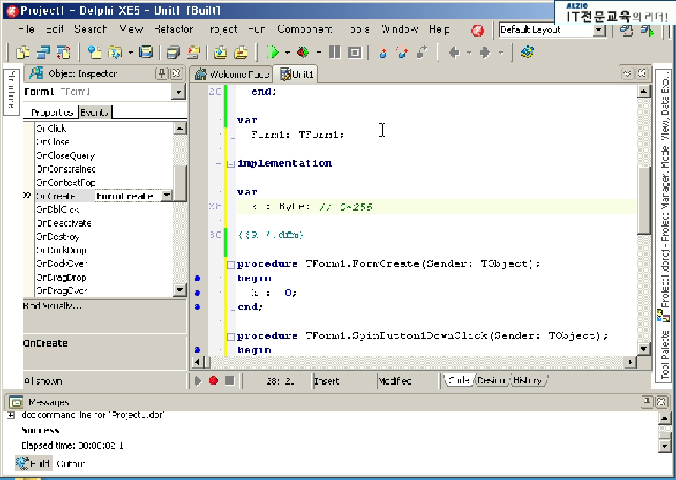Click the Open folder toolbar icon
This screenshot has height=480, width=676.
point(115,52)
